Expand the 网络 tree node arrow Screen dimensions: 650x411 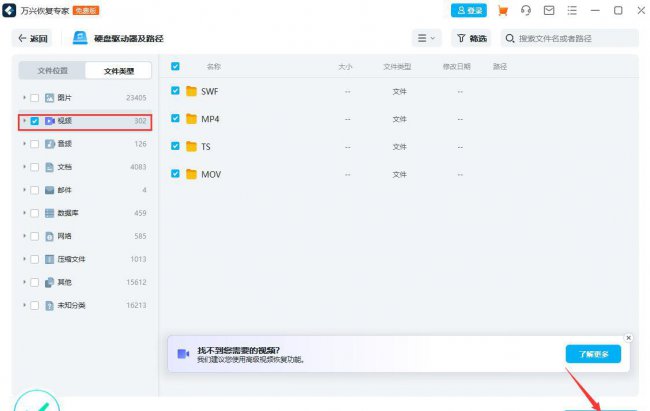pos(24,236)
